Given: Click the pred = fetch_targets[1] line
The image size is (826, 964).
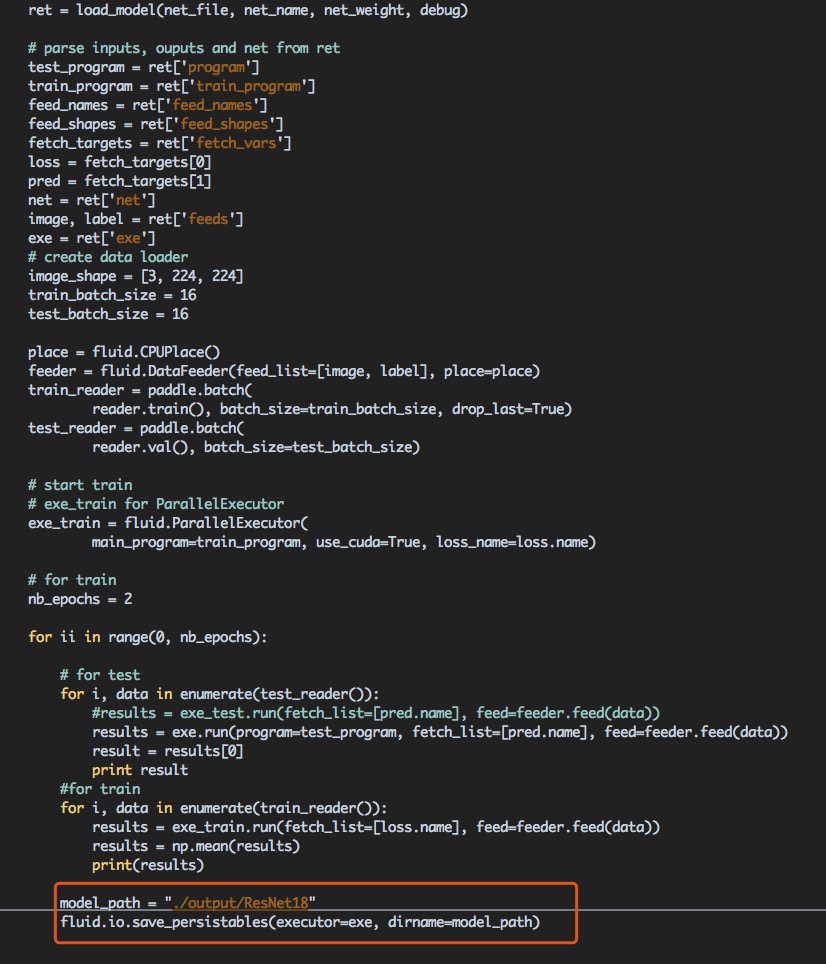Looking at the screenshot, I should (x=120, y=181).
